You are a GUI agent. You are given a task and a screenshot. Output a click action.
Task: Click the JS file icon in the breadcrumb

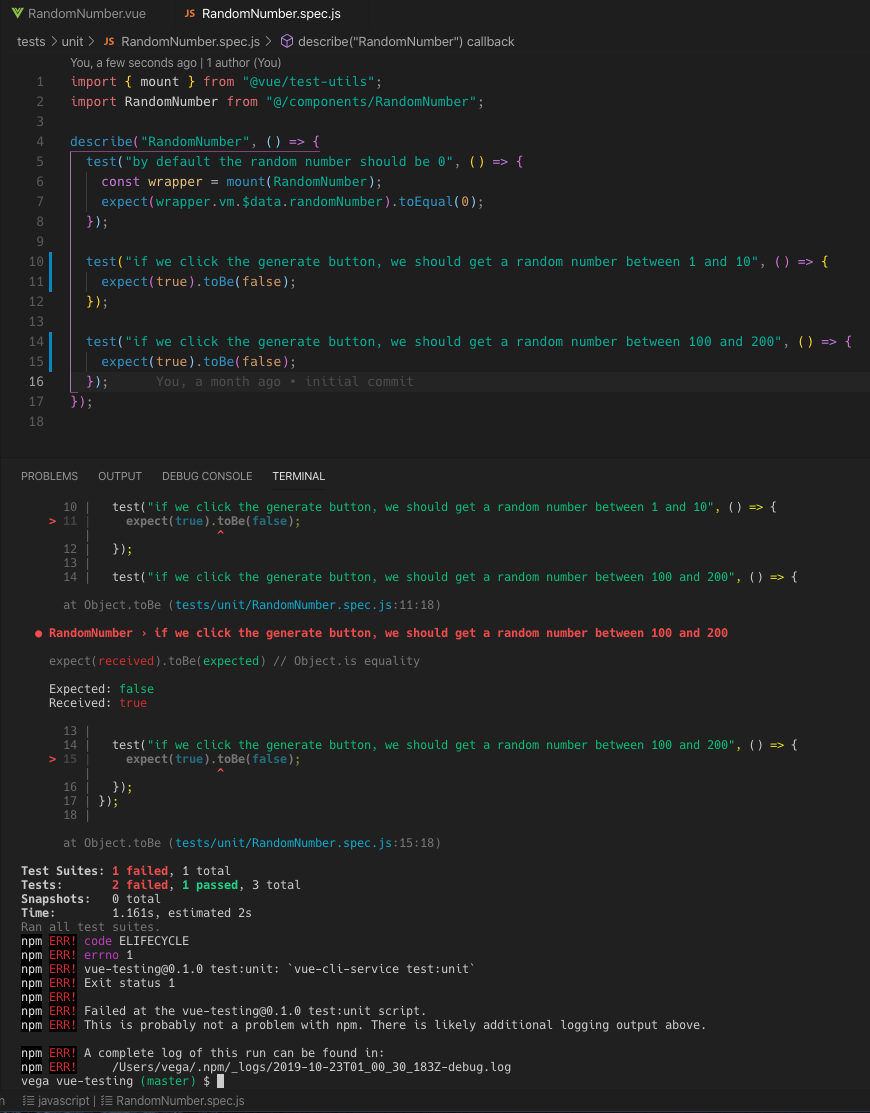point(109,42)
